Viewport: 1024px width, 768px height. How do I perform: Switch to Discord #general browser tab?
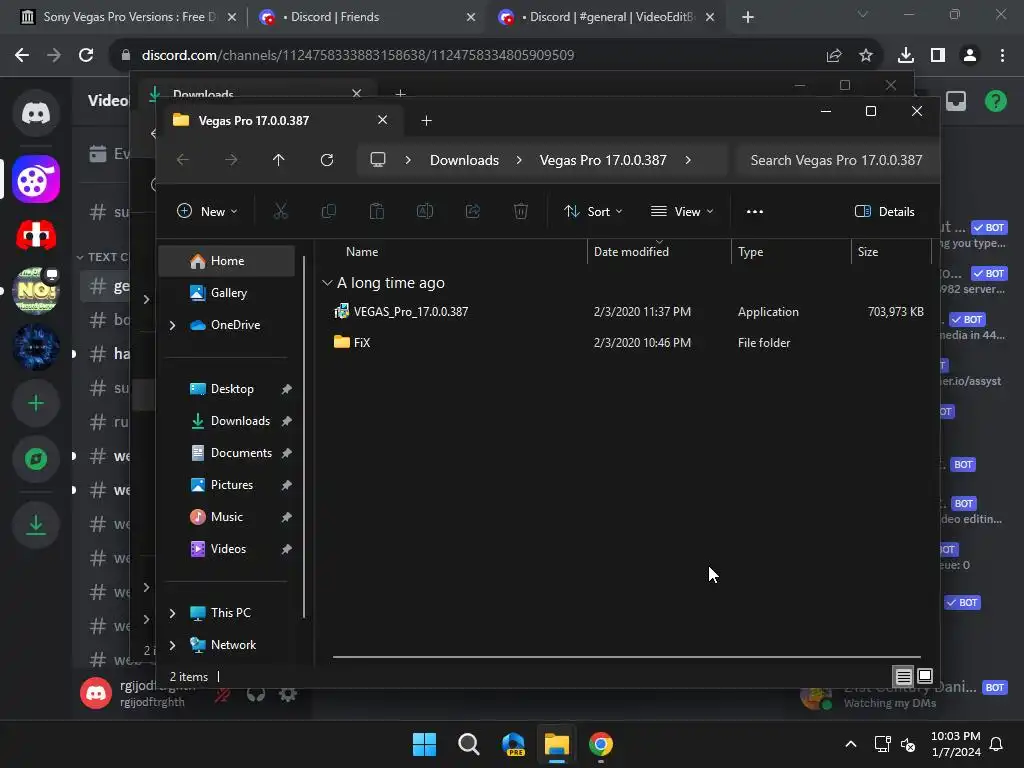(x=607, y=17)
